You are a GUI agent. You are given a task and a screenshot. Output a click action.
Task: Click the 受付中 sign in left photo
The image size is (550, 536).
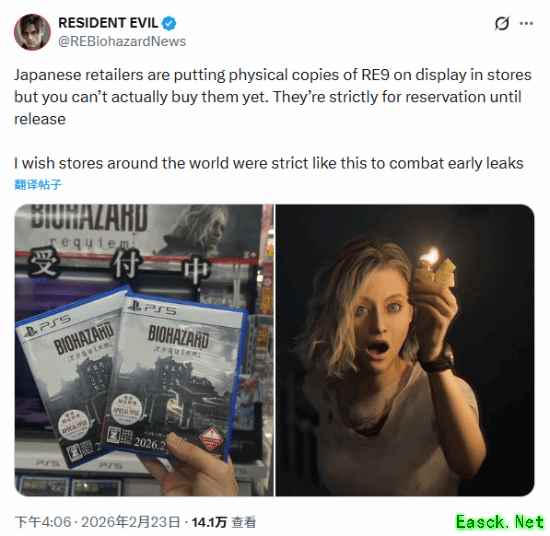pos(120,267)
